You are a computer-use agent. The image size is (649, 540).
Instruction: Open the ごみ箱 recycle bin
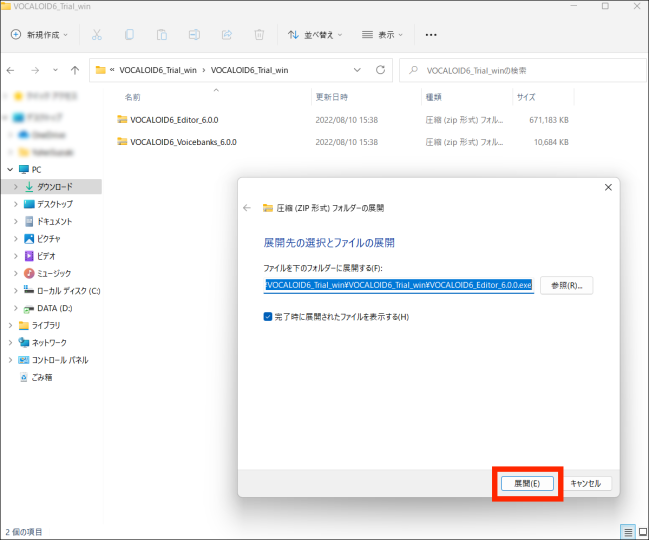[x=41, y=377]
